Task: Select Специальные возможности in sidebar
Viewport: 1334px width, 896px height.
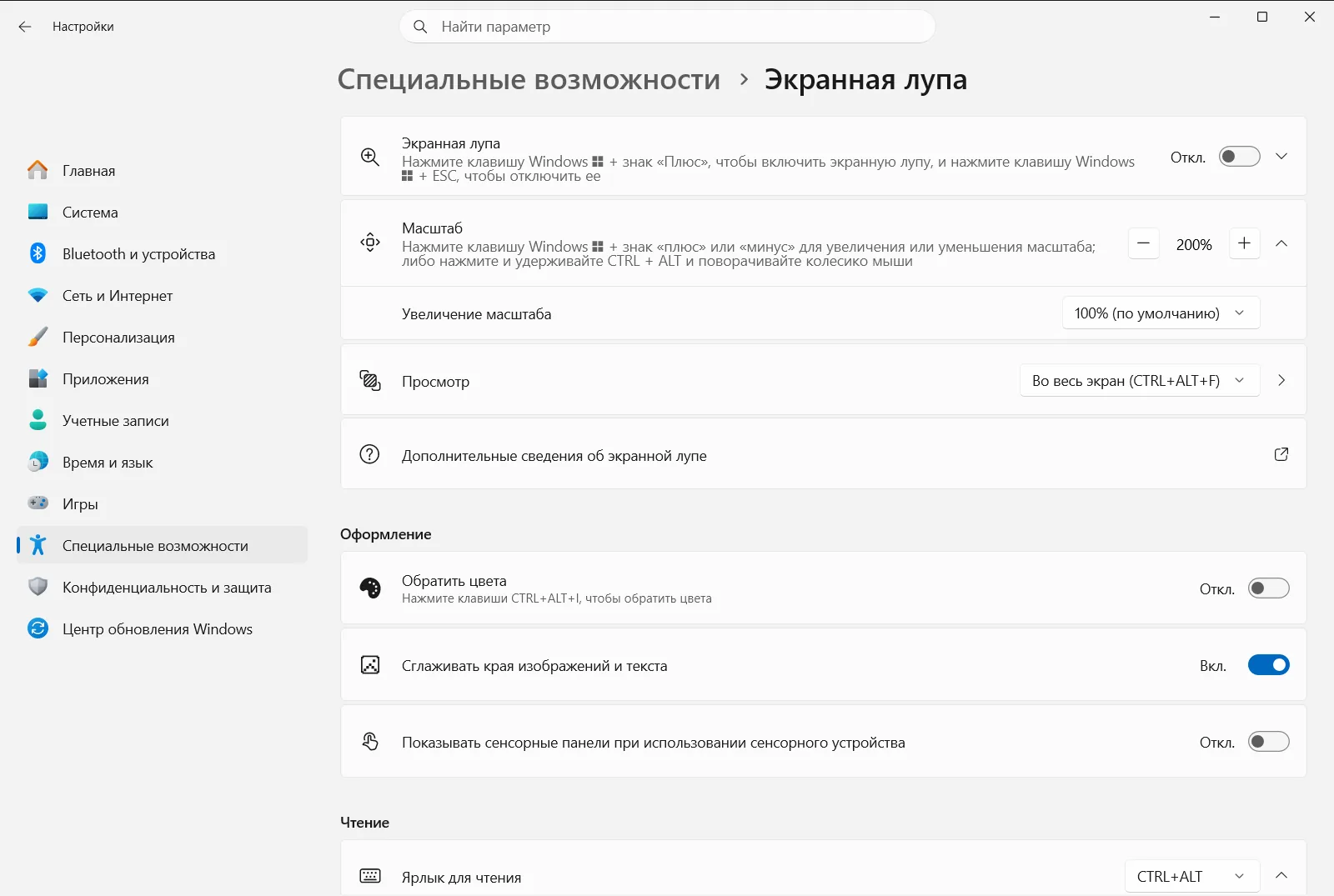Action: (x=162, y=545)
